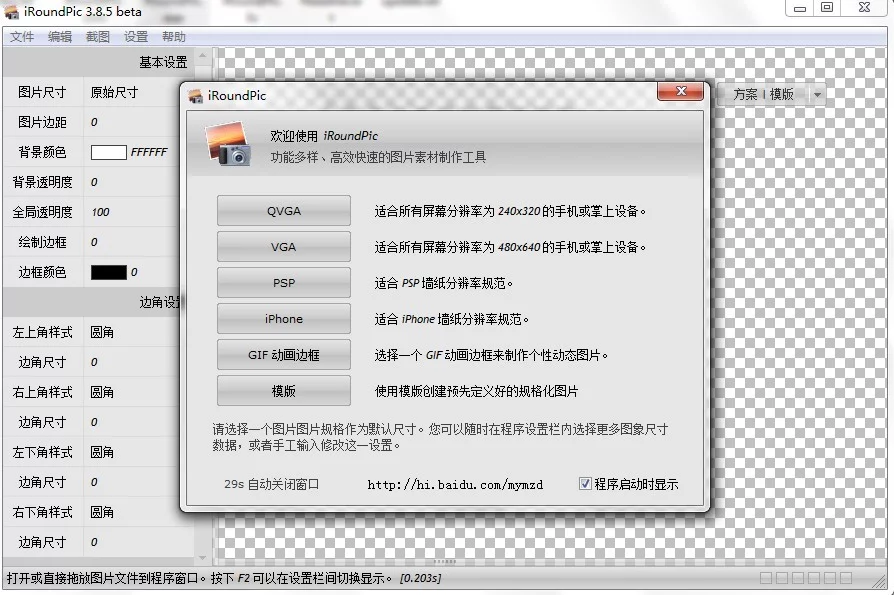Click the 基本设置 section header
894x595 pixels.
click(98, 62)
